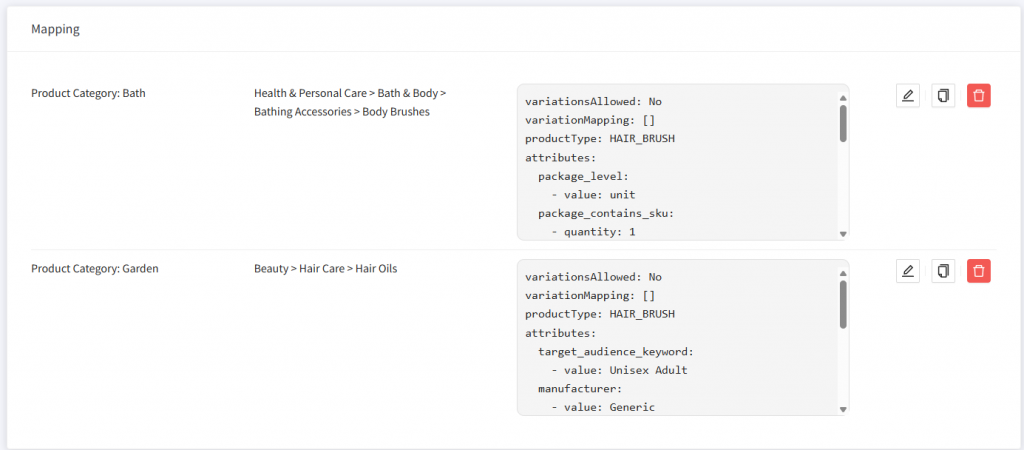The height and width of the screenshot is (450, 1024).
Task: Copy the Garden category mapping
Action: tap(943, 271)
